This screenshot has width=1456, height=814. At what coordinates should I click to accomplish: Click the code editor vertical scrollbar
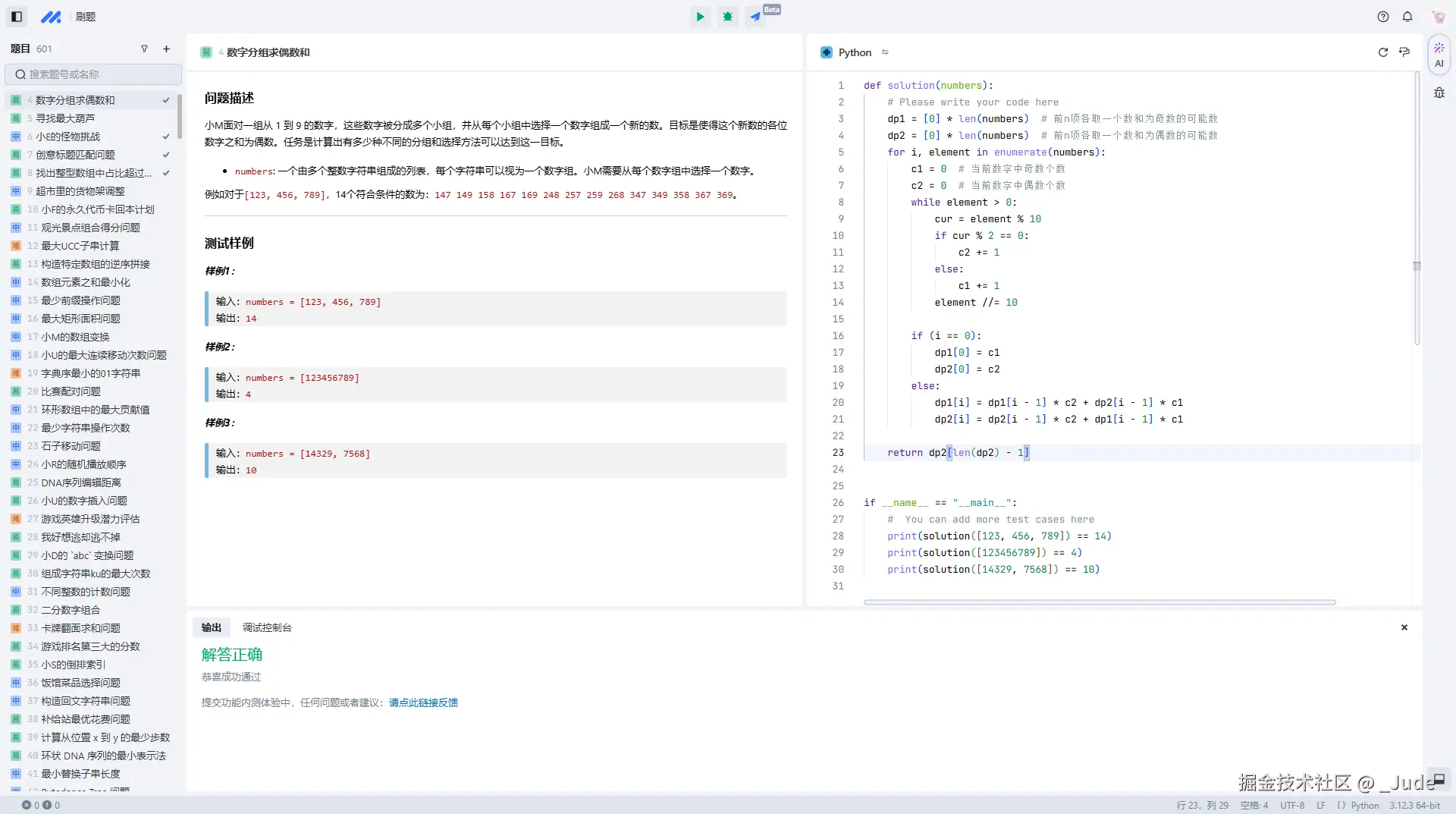[1417, 209]
